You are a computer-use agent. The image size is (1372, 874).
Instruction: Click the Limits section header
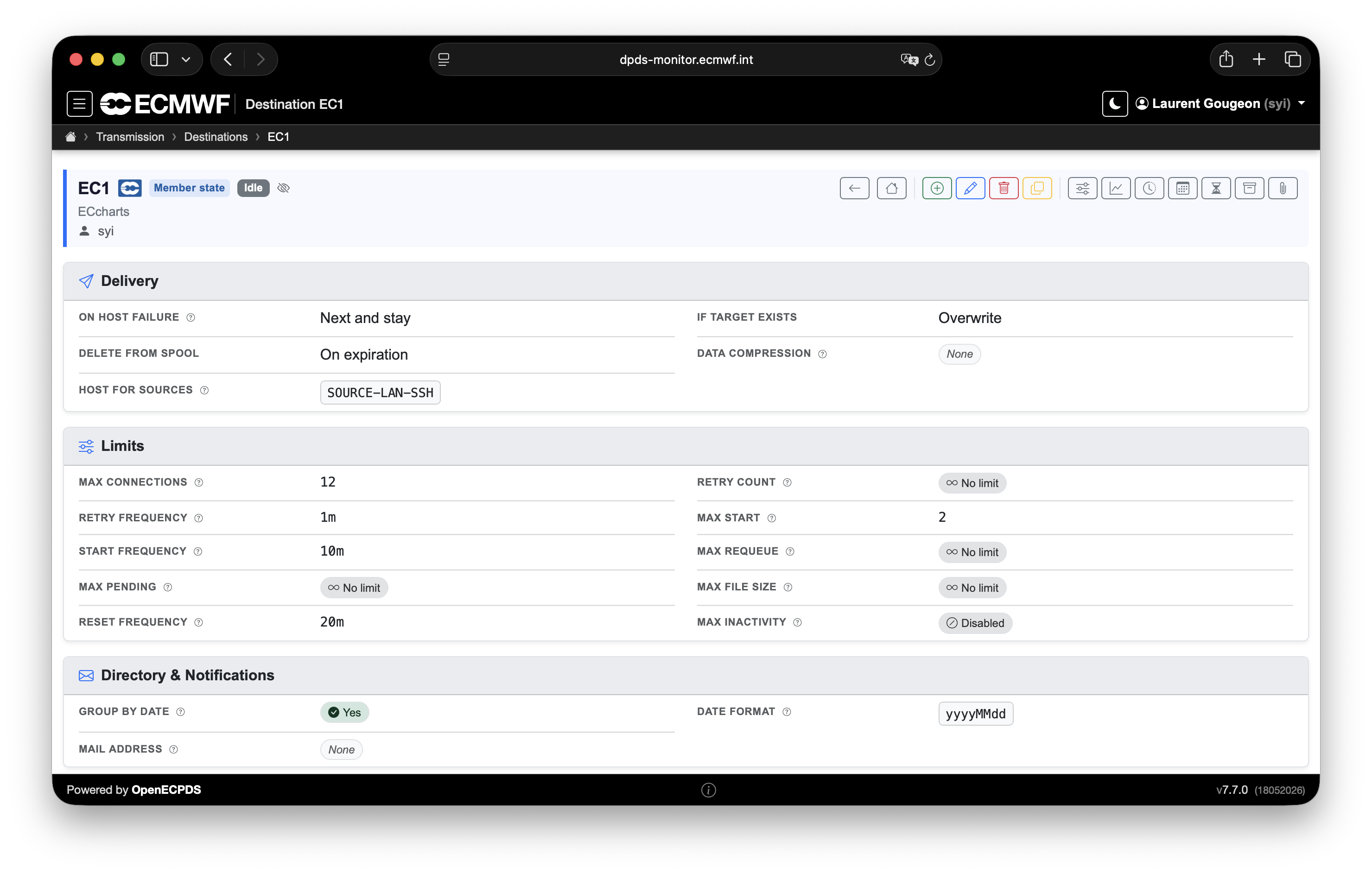(x=686, y=446)
